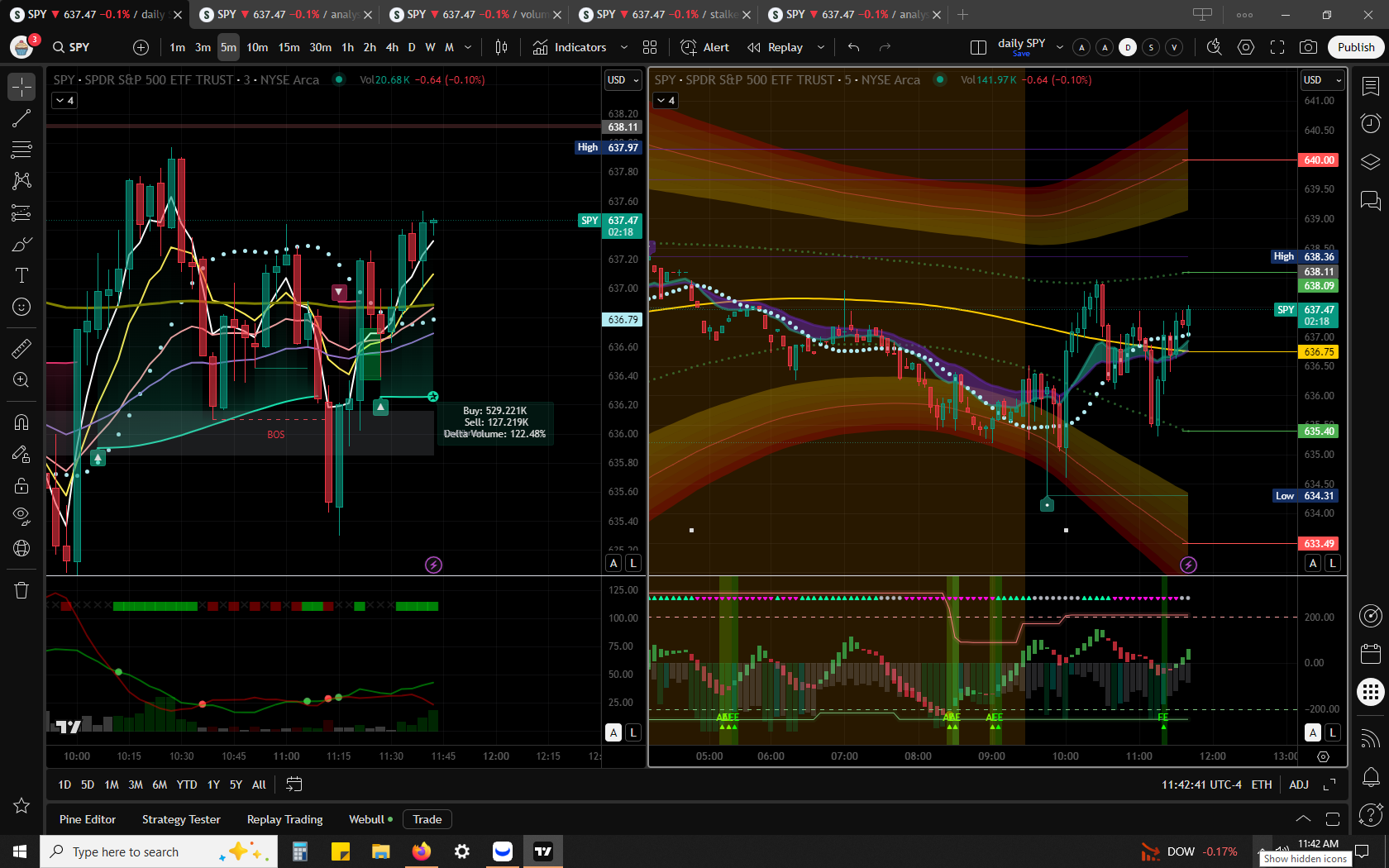Open the watchlist panel icon

pyautogui.click(x=1370, y=86)
